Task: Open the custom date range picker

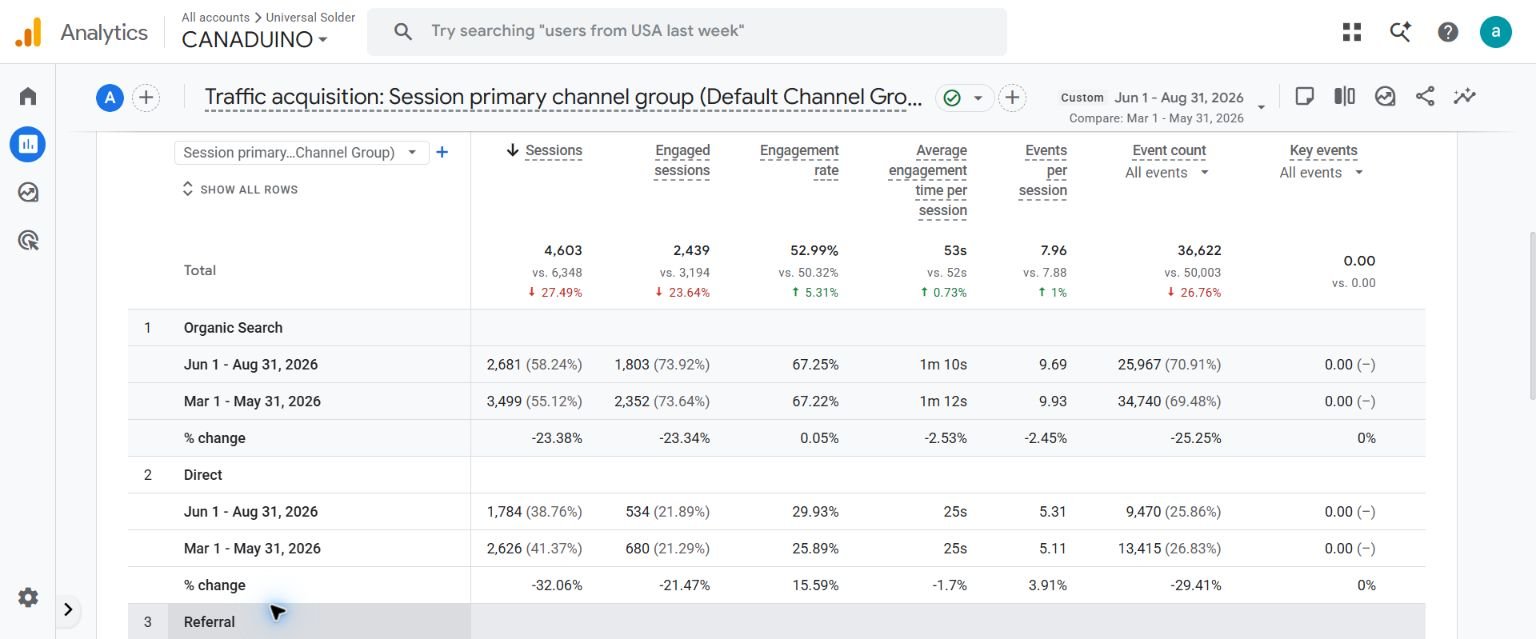Action: (x=1163, y=106)
